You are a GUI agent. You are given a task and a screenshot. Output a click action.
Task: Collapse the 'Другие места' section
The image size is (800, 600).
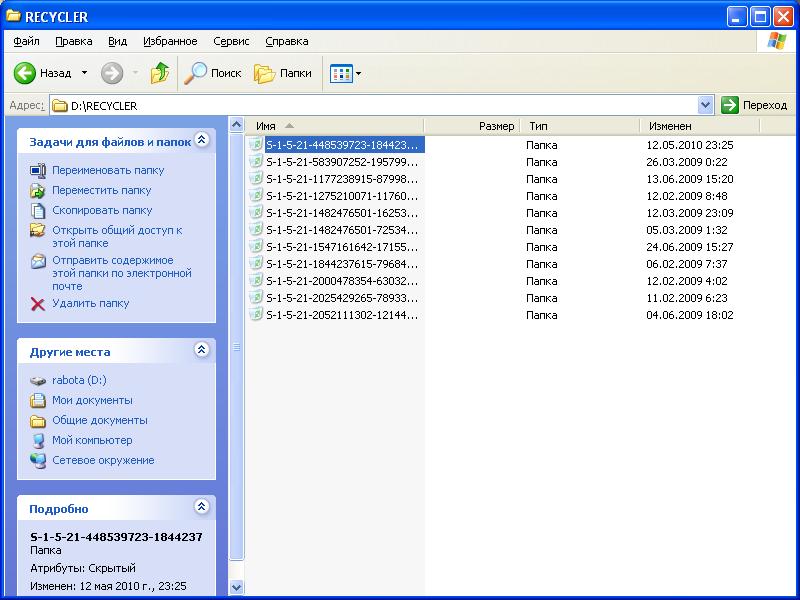[201, 350]
